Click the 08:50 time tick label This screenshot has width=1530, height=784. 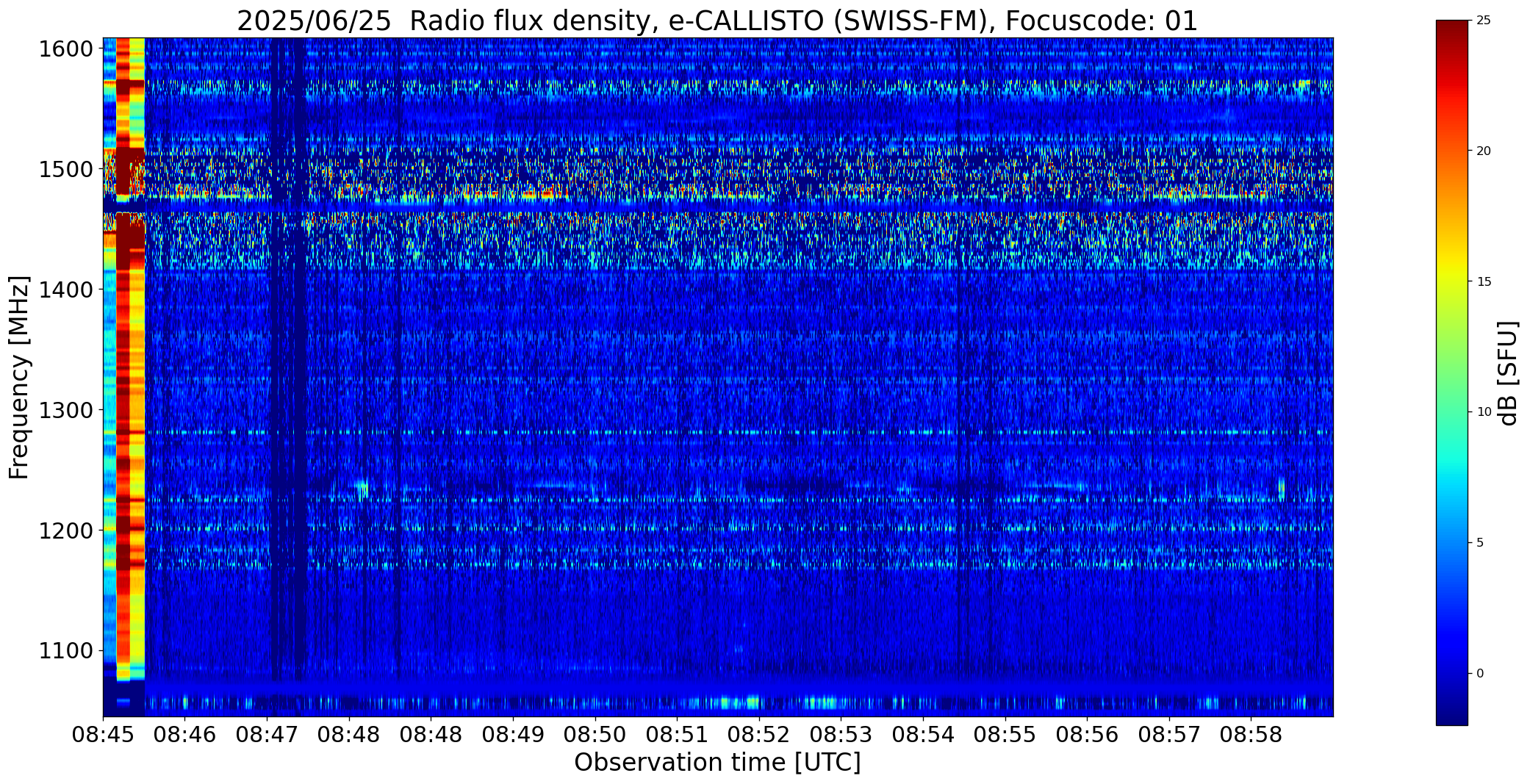point(595,735)
